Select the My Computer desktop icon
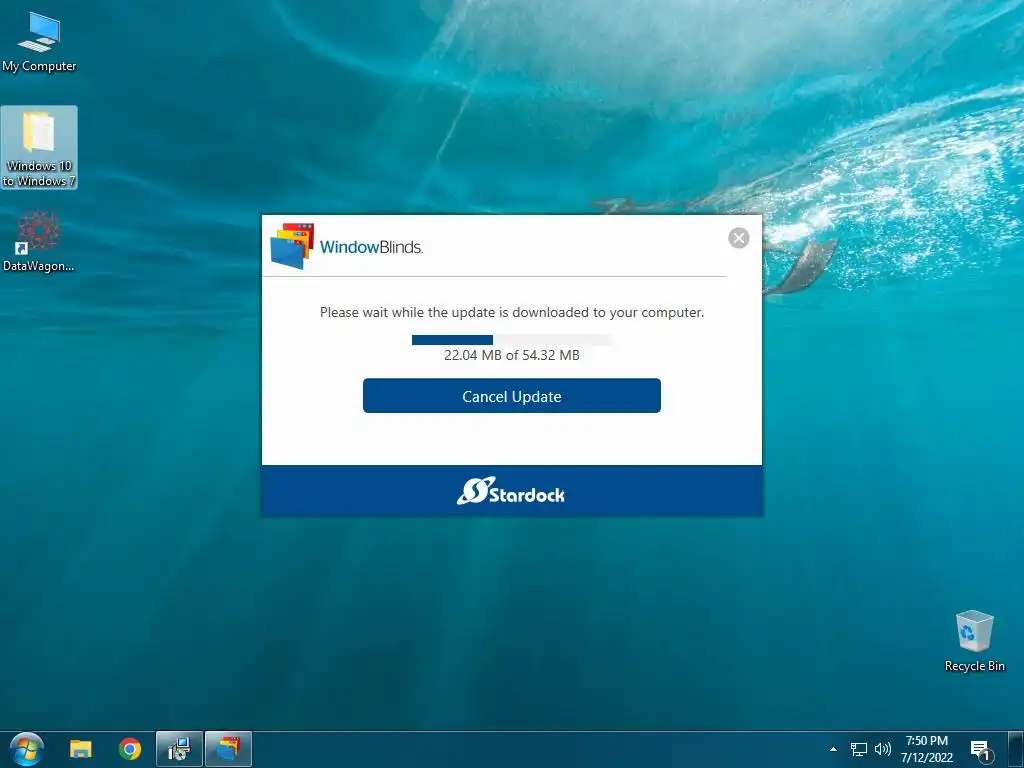Viewport: 1024px width, 768px height. [x=39, y=42]
